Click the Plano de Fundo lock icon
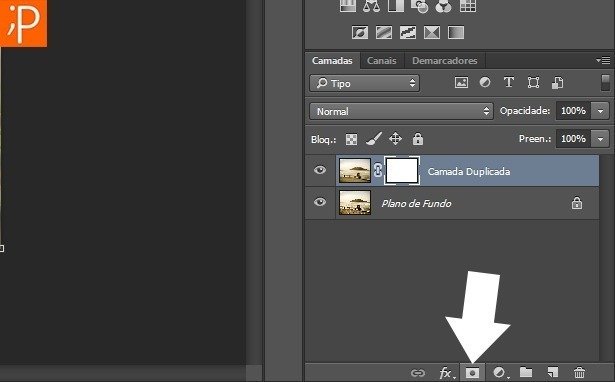 (577, 203)
